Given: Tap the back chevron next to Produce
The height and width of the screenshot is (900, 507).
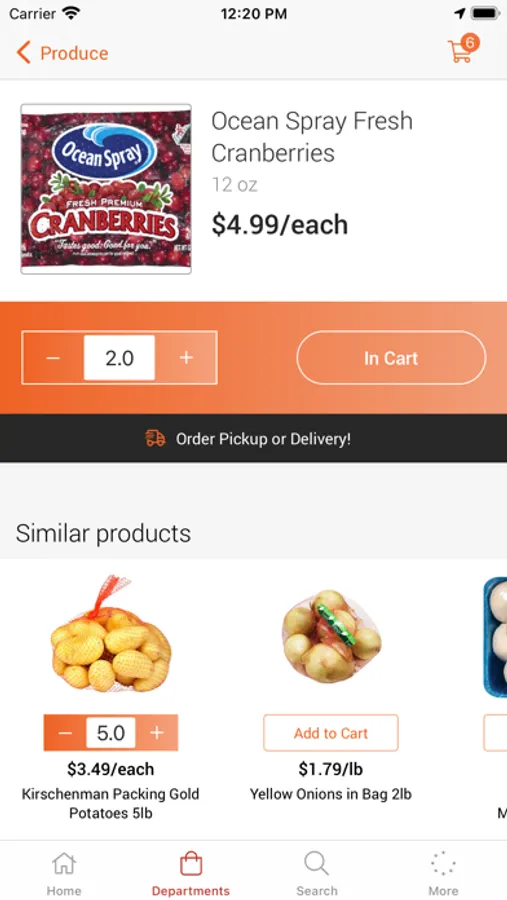Looking at the screenshot, I should (24, 53).
